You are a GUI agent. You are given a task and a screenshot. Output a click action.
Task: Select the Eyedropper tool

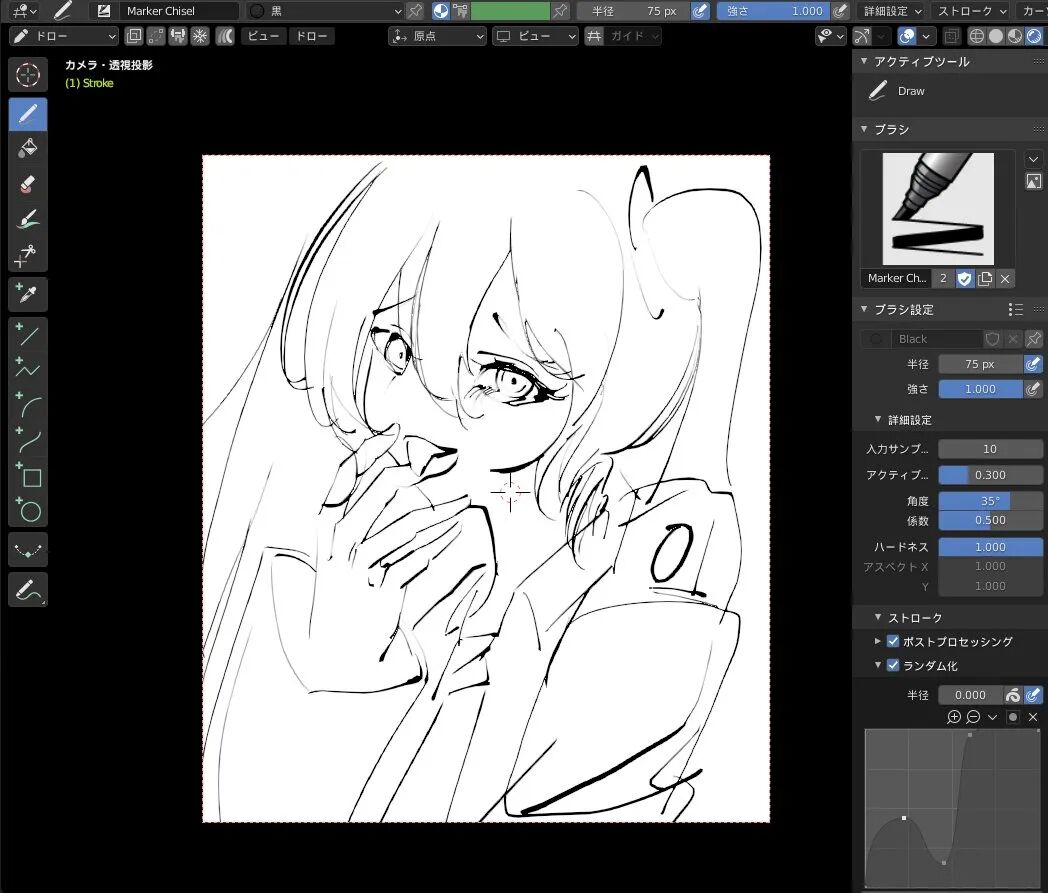27,294
